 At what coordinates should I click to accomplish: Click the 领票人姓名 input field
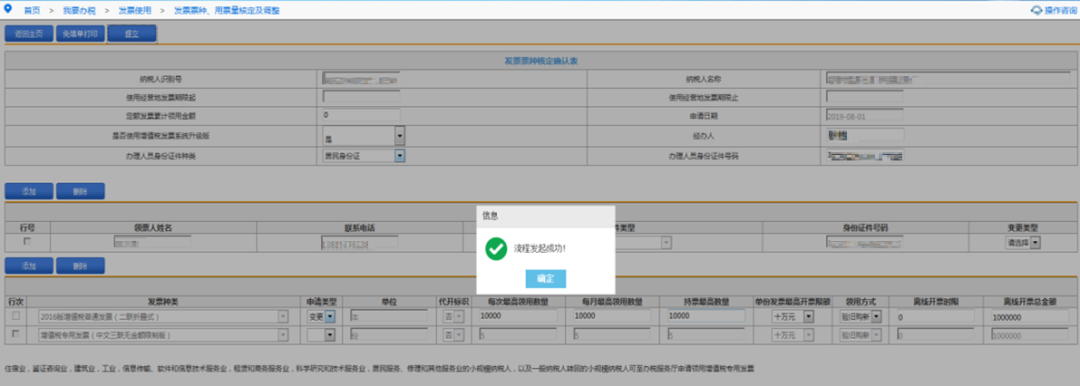point(152,243)
